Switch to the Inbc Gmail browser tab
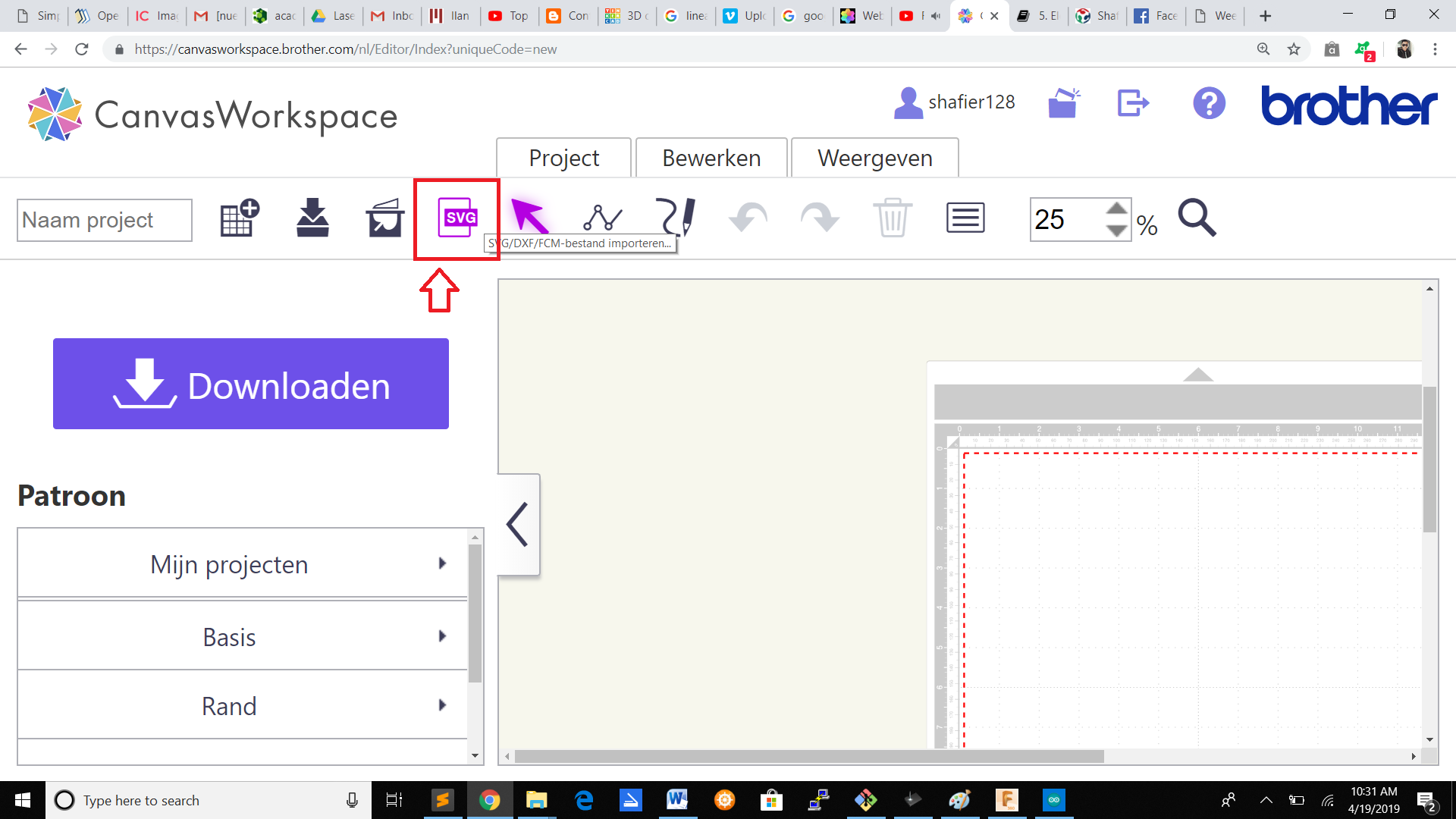Image resolution: width=1456 pixels, height=819 pixels. (393, 16)
